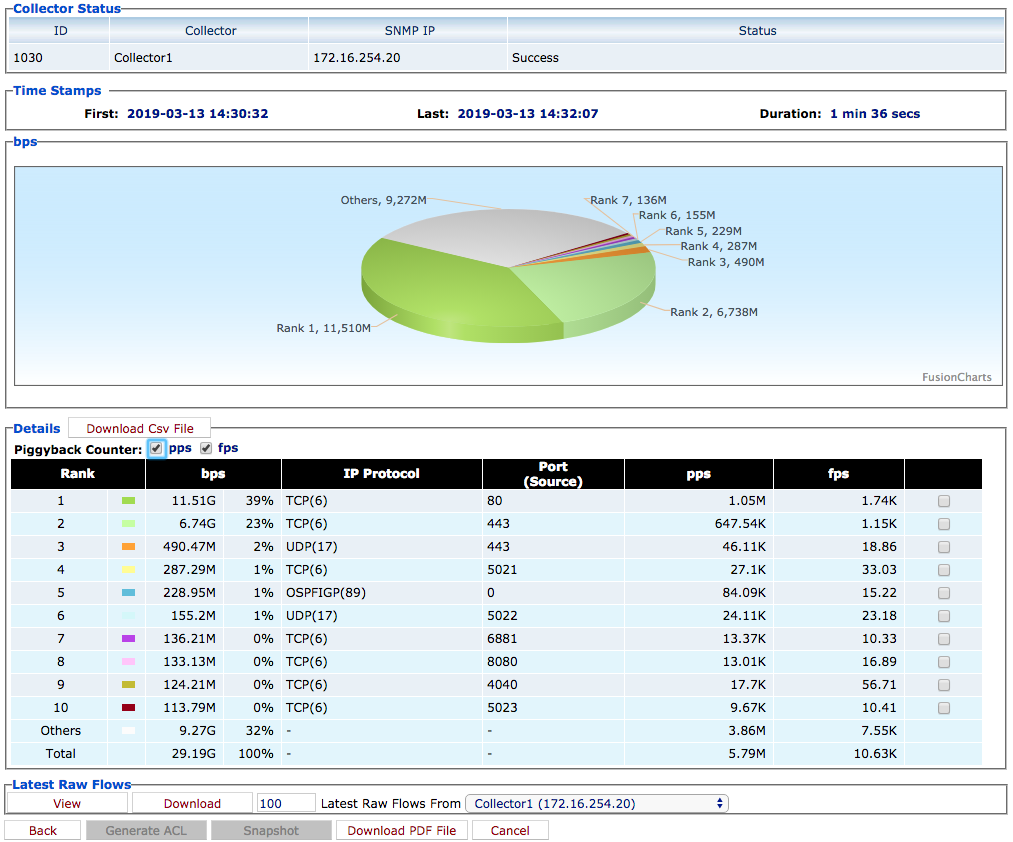Open Latest Raw Flows collector dropdown
This screenshot has width=1013, height=842.
596,803
